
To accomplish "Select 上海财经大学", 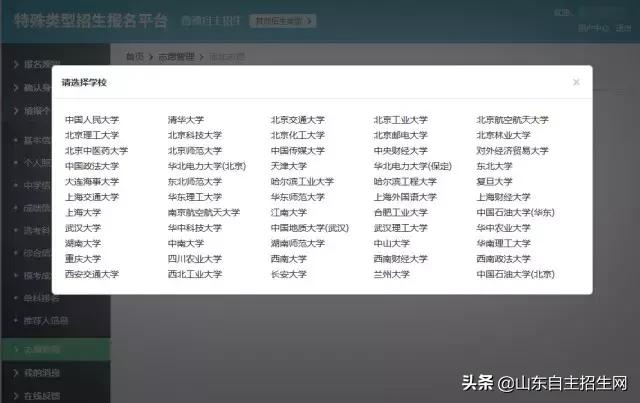I will click(503, 197).
